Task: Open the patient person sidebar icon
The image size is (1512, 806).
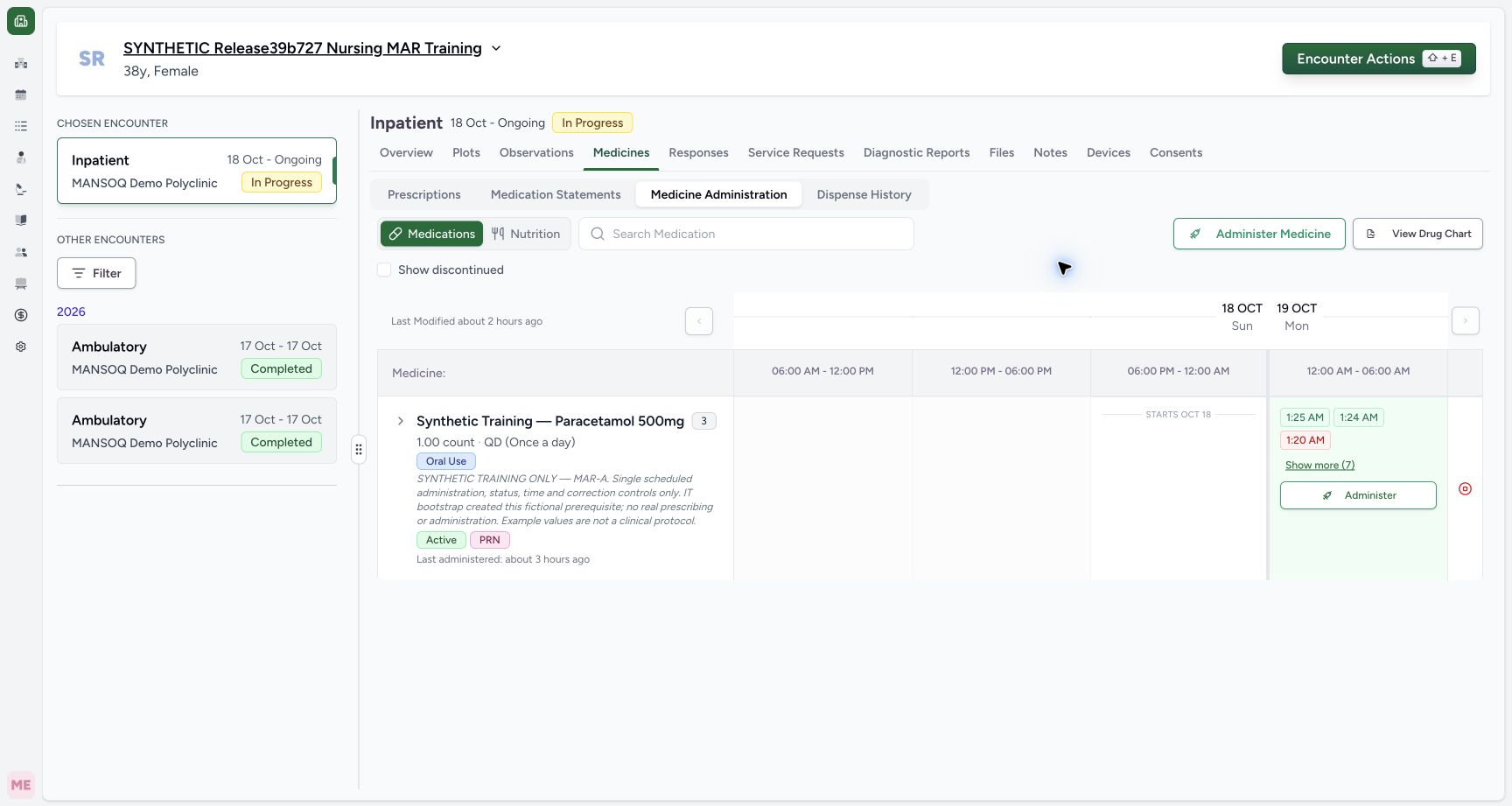Action: coord(21,158)
